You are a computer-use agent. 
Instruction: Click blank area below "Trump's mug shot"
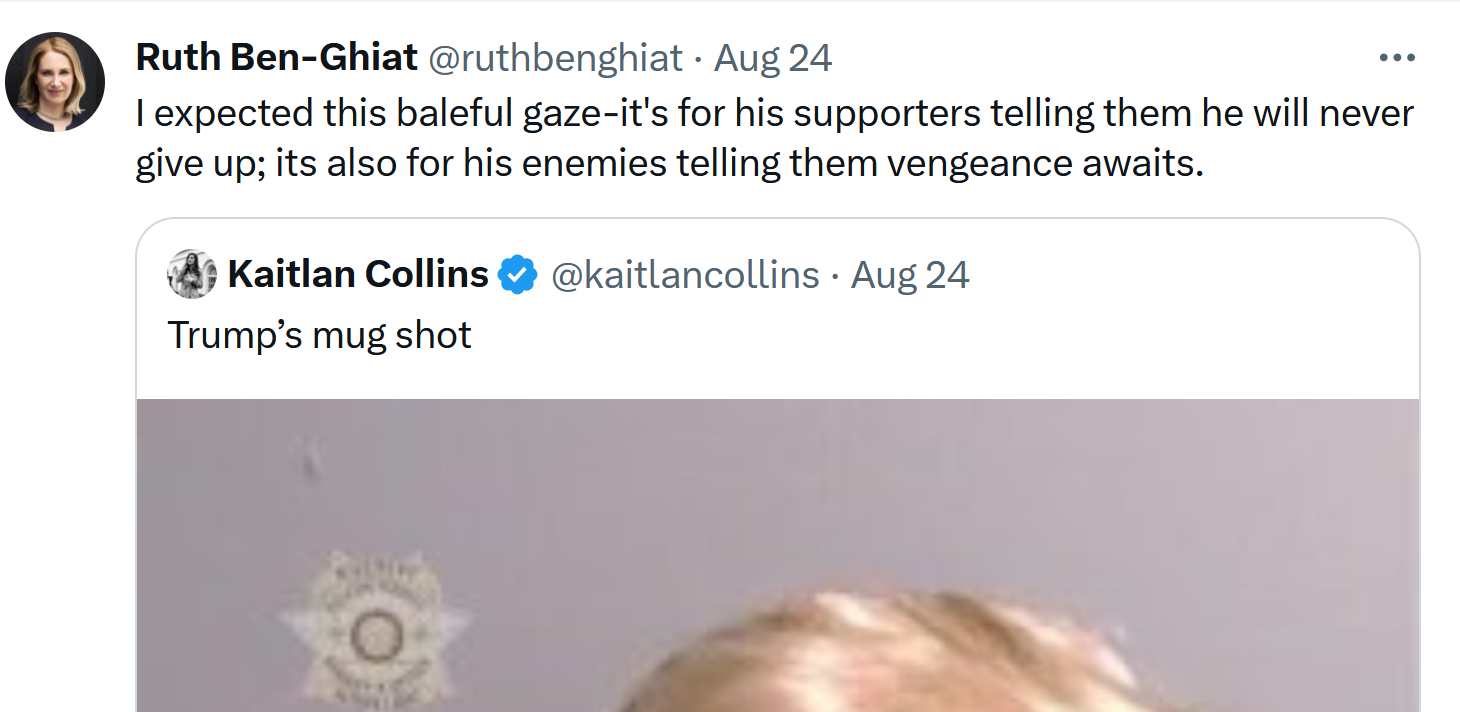coord(778,380)
